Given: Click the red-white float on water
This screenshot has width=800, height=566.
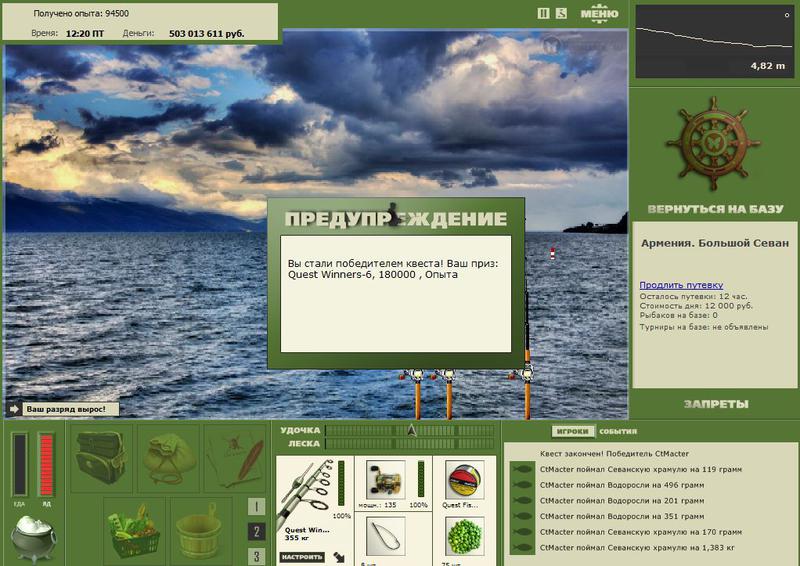Looking at the screenshot, I should pos(552,253).
